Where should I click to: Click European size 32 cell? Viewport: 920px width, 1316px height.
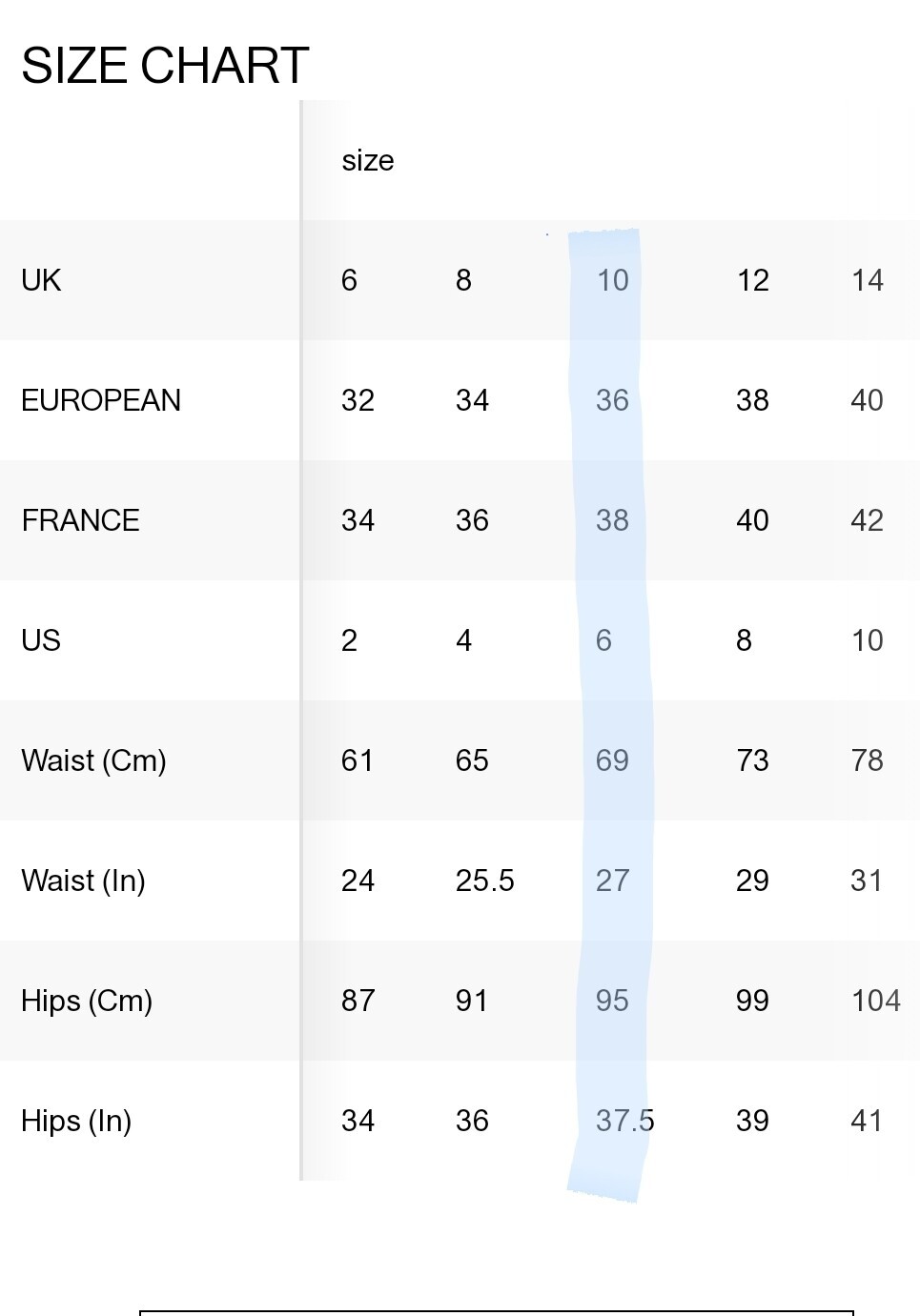pos(358,400)
